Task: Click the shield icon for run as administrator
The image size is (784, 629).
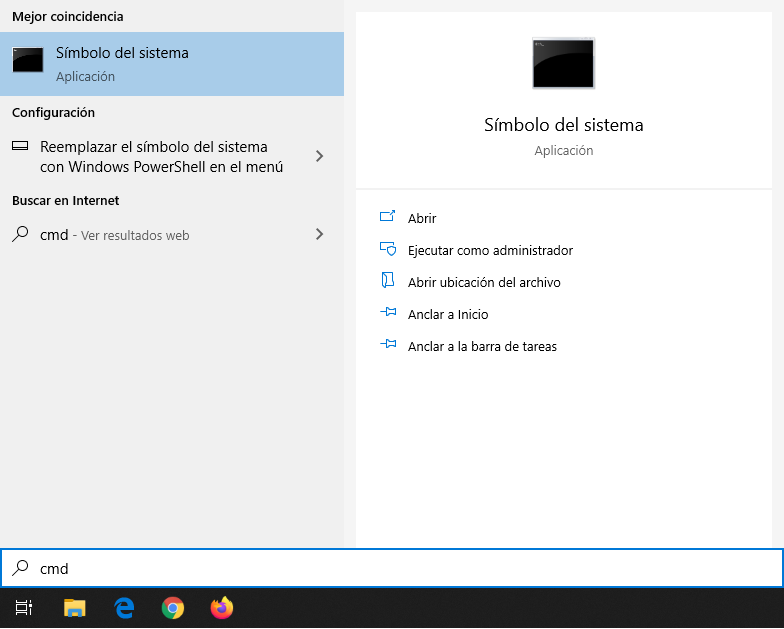Action: (x=388, y=248)
